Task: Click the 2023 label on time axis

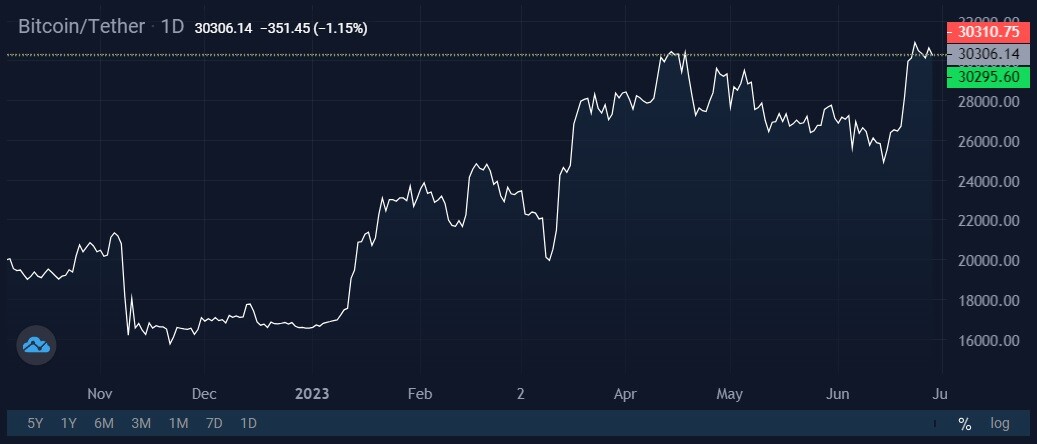Action: [x=312, y=394]
